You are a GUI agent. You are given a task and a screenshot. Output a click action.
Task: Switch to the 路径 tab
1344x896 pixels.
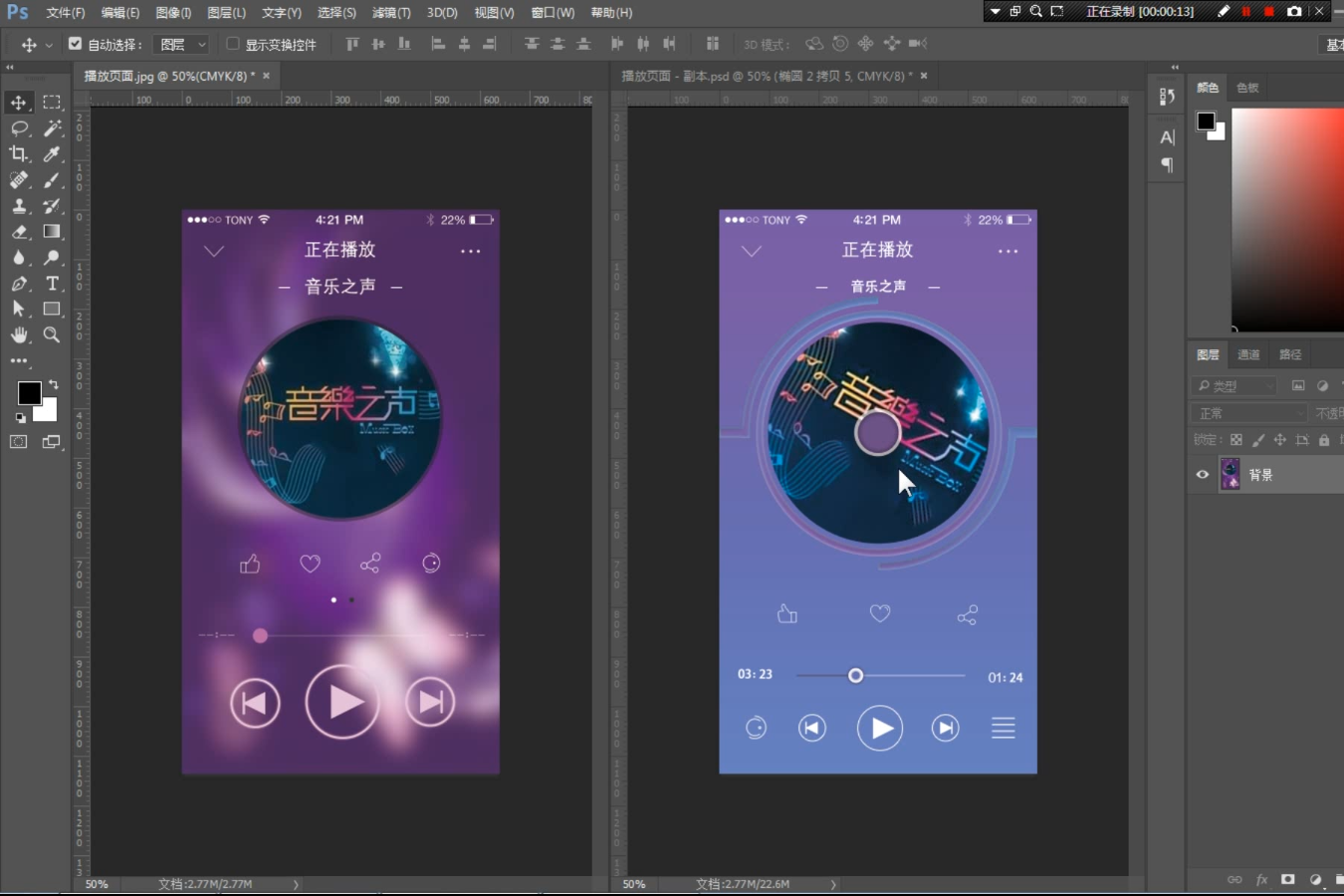(1290, 354)
